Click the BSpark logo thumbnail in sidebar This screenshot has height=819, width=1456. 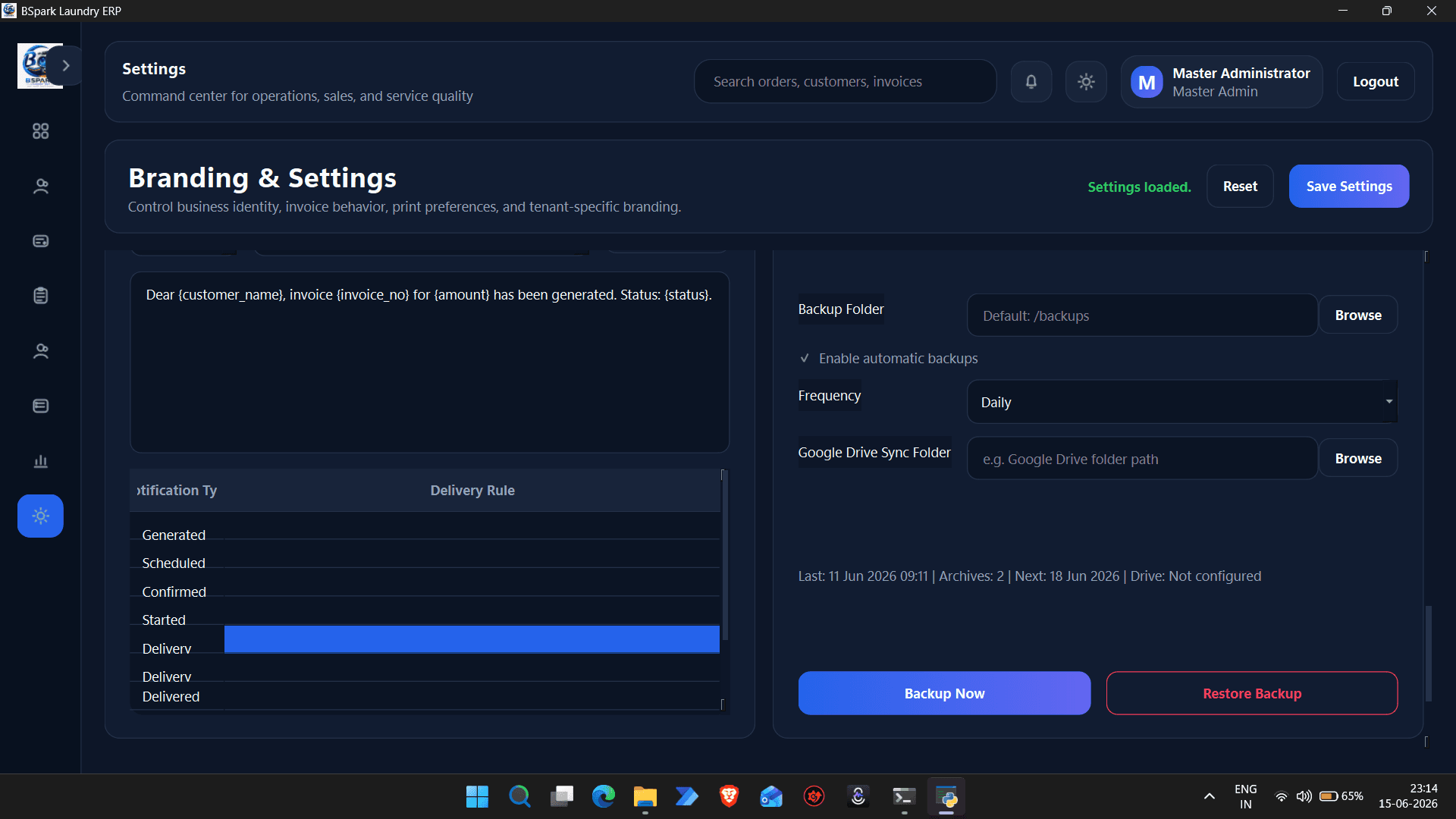[x=35, y=66]
